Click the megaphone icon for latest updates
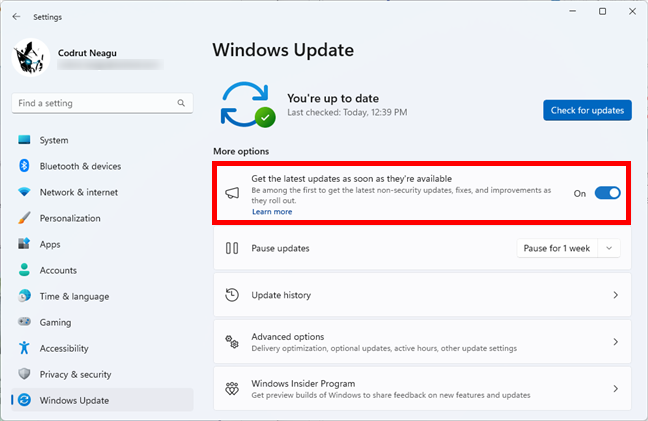 (x=232, y=193)
